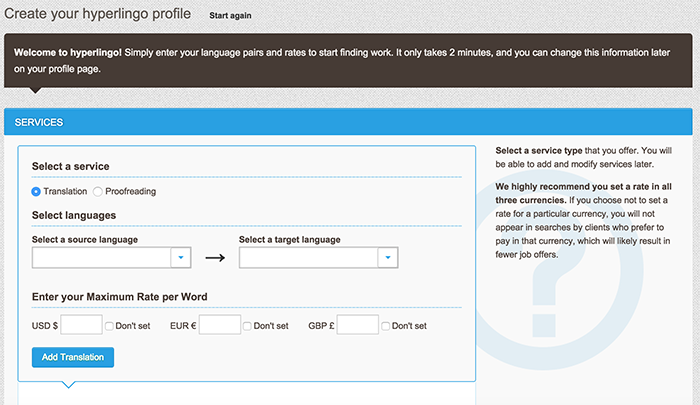Click the 'Create your hyperlingo profile' title
Screen dimensions: 700x405
point(97,14)
